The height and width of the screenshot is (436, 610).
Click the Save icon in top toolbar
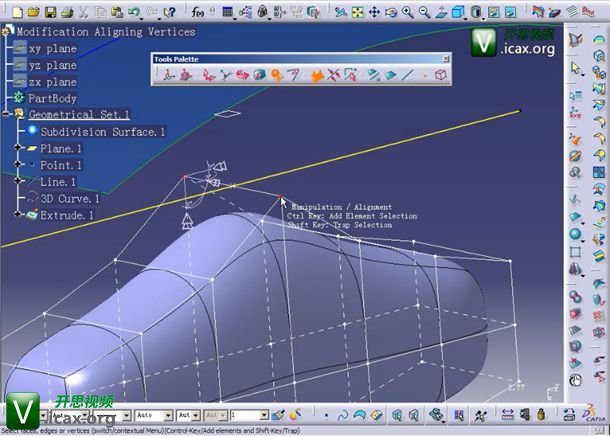tap(51, 12)
